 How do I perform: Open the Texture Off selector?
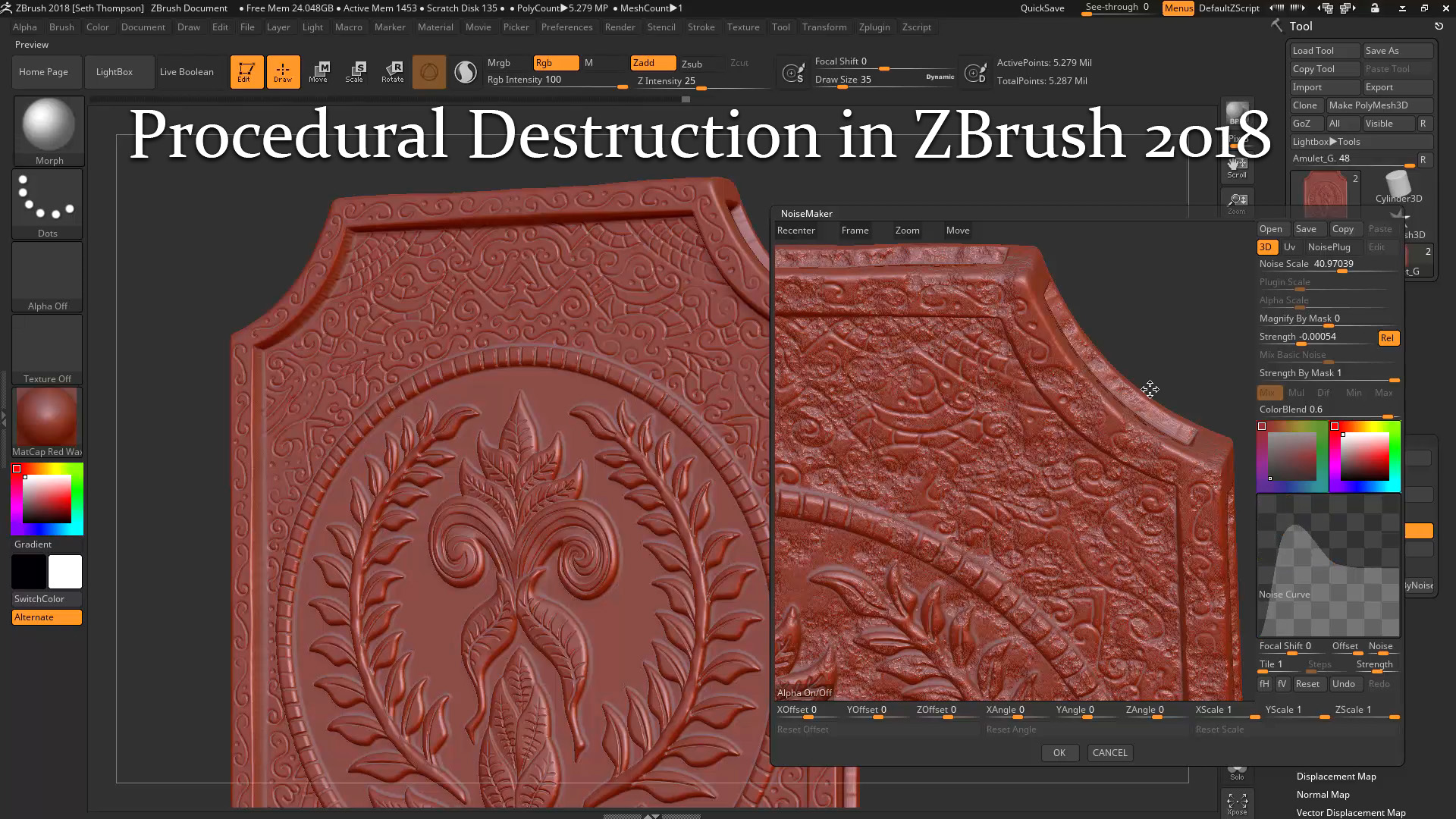(x=47, y=350)
